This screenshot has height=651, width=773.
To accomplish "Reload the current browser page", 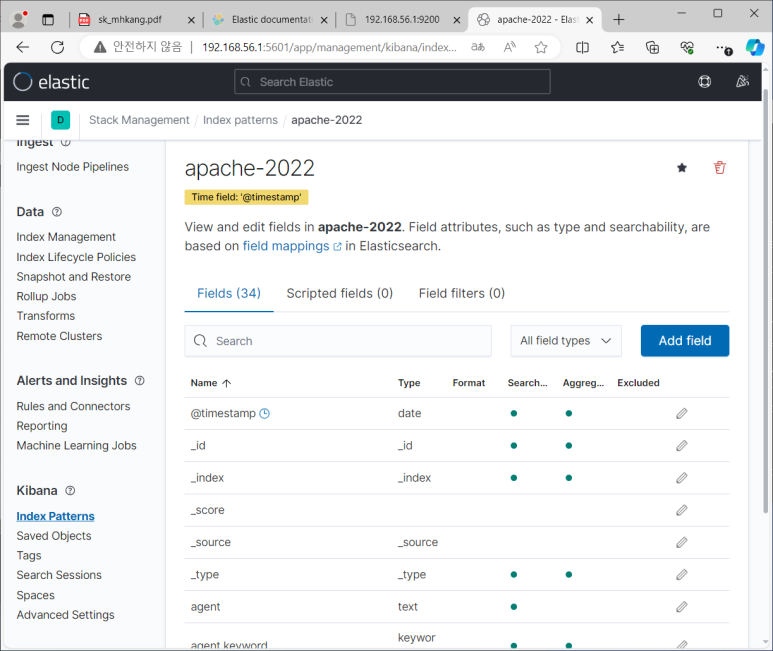I will pyautogui.click(x=58, y=47).
